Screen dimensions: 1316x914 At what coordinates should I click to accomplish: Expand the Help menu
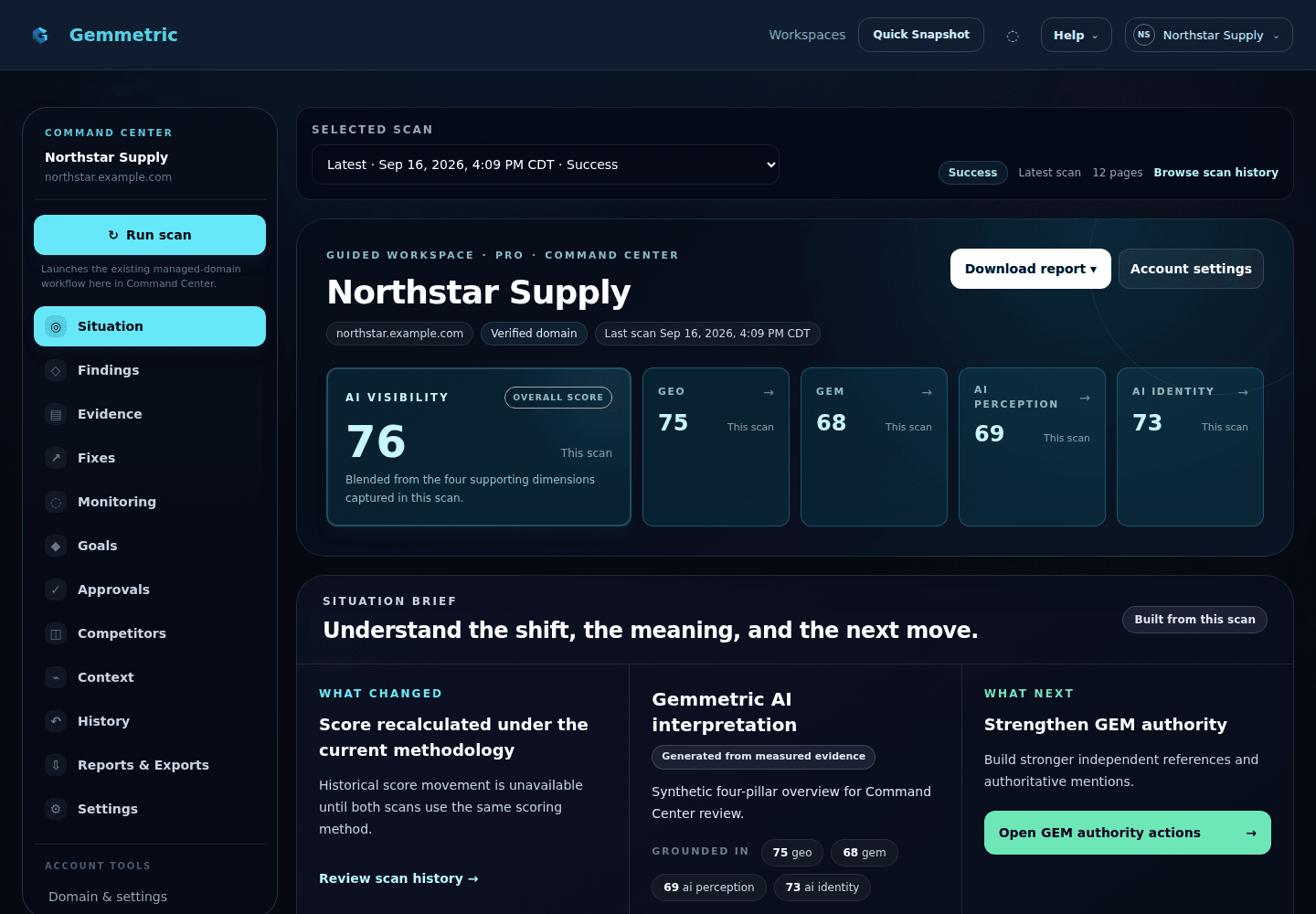tap(1077, 35)
